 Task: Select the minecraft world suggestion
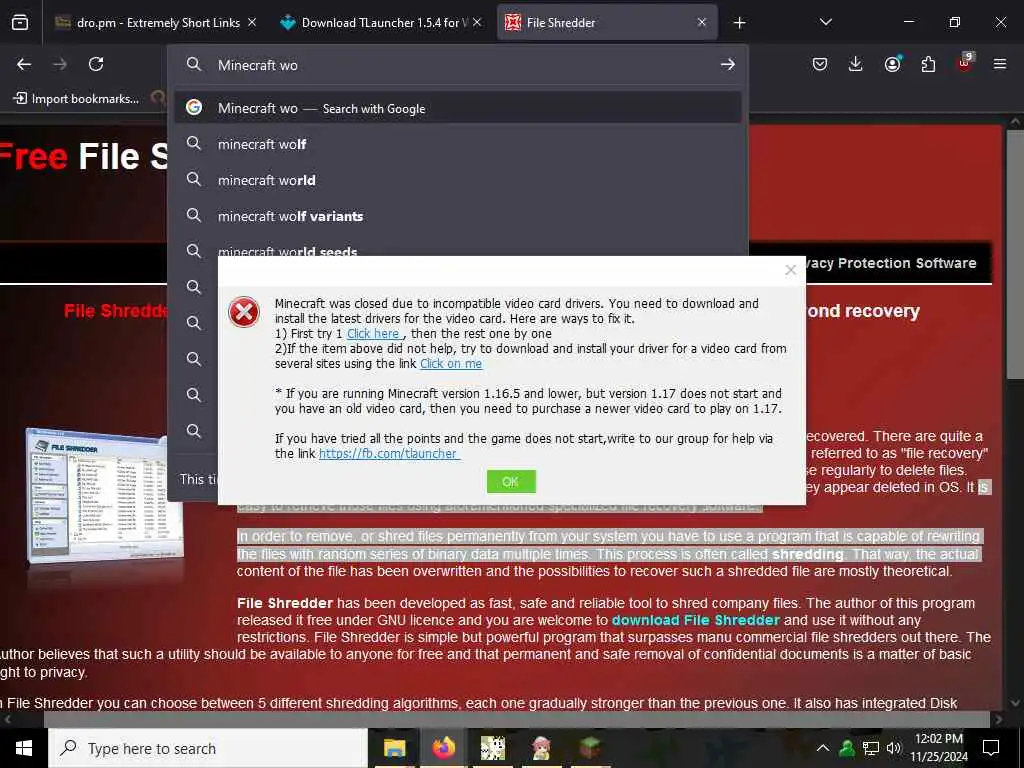[458, 180]
